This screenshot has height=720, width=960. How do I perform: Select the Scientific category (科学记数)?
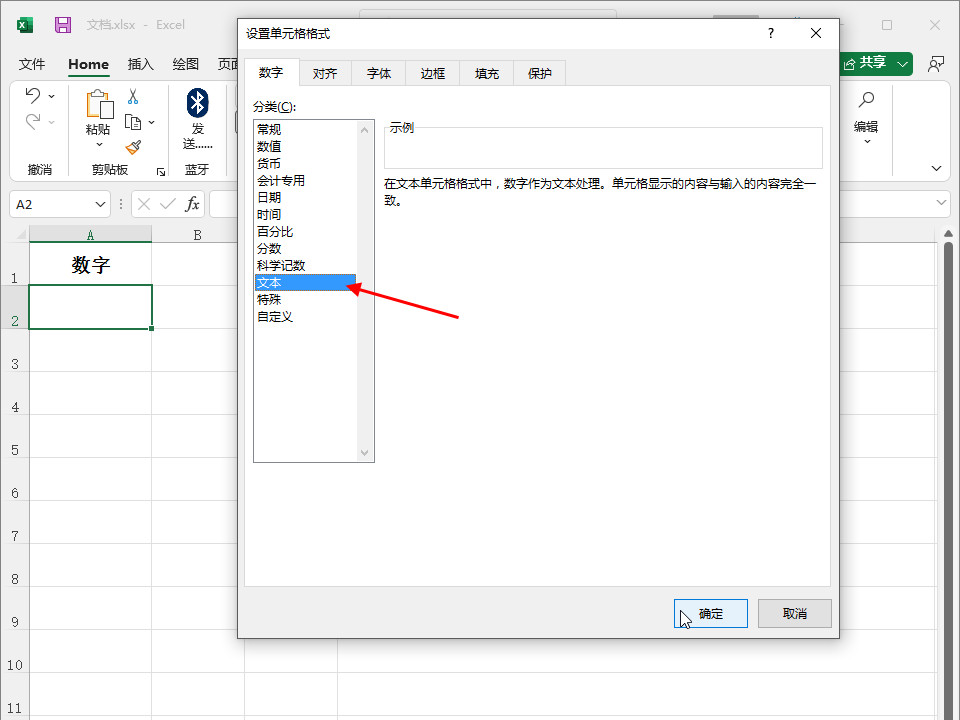point(305,266)
